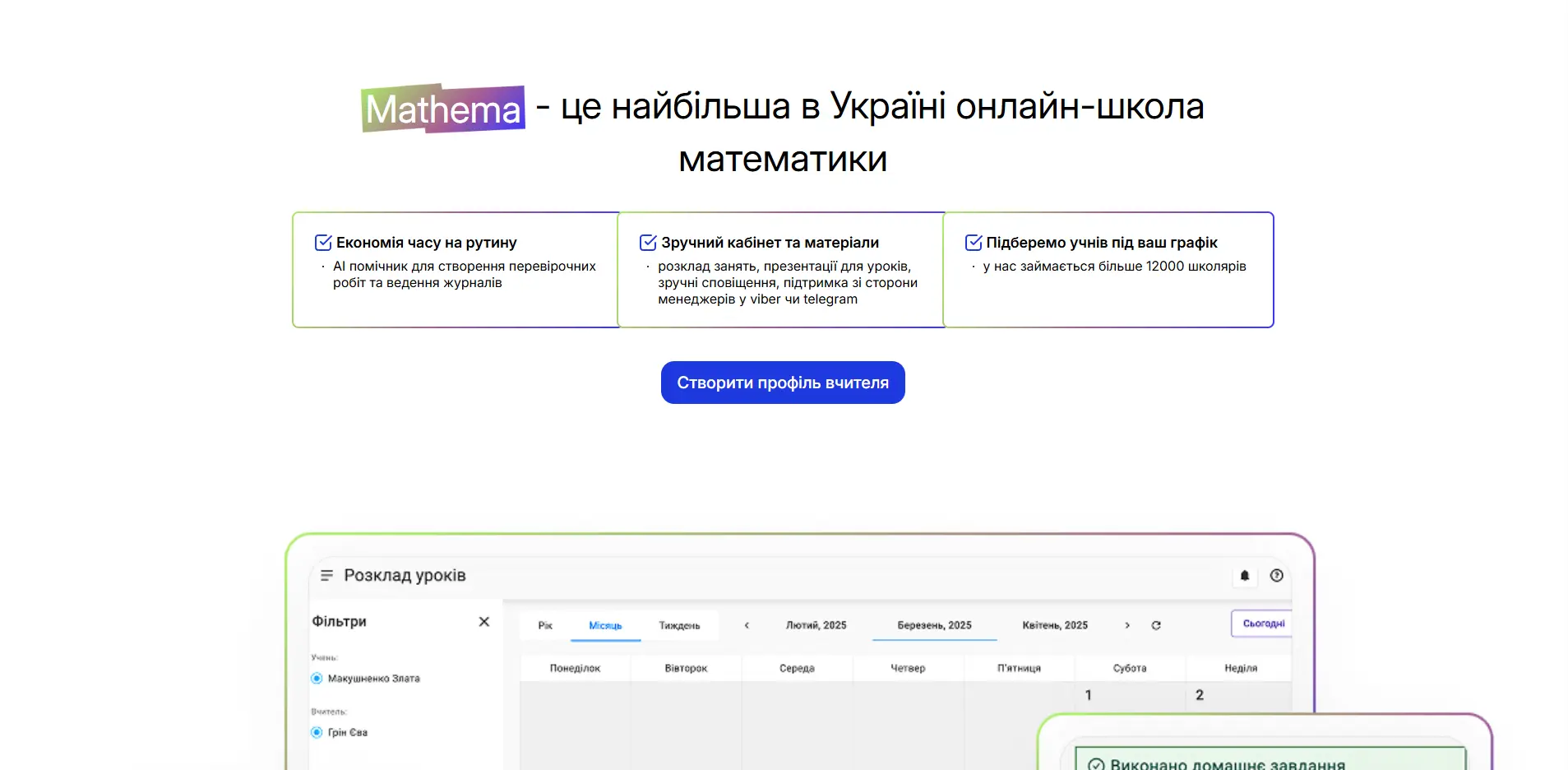Viewport: 1568px width, 770px height.
Task: Click the checkmark icon beside Підберемо учнів під ваш графік
Action: (973, 241)
